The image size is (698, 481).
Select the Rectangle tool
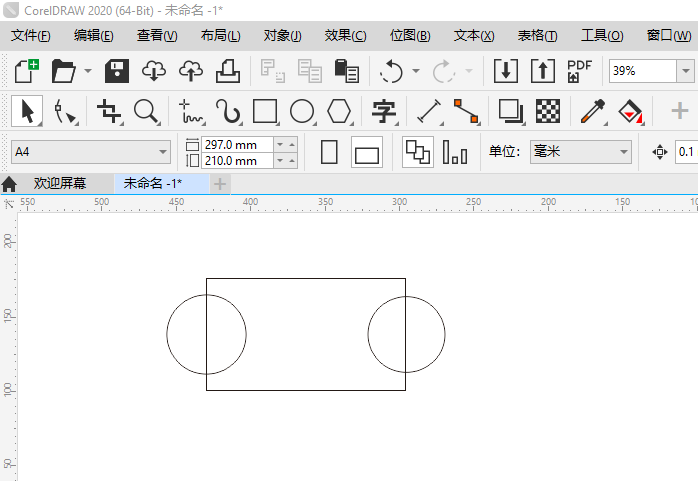265,111
